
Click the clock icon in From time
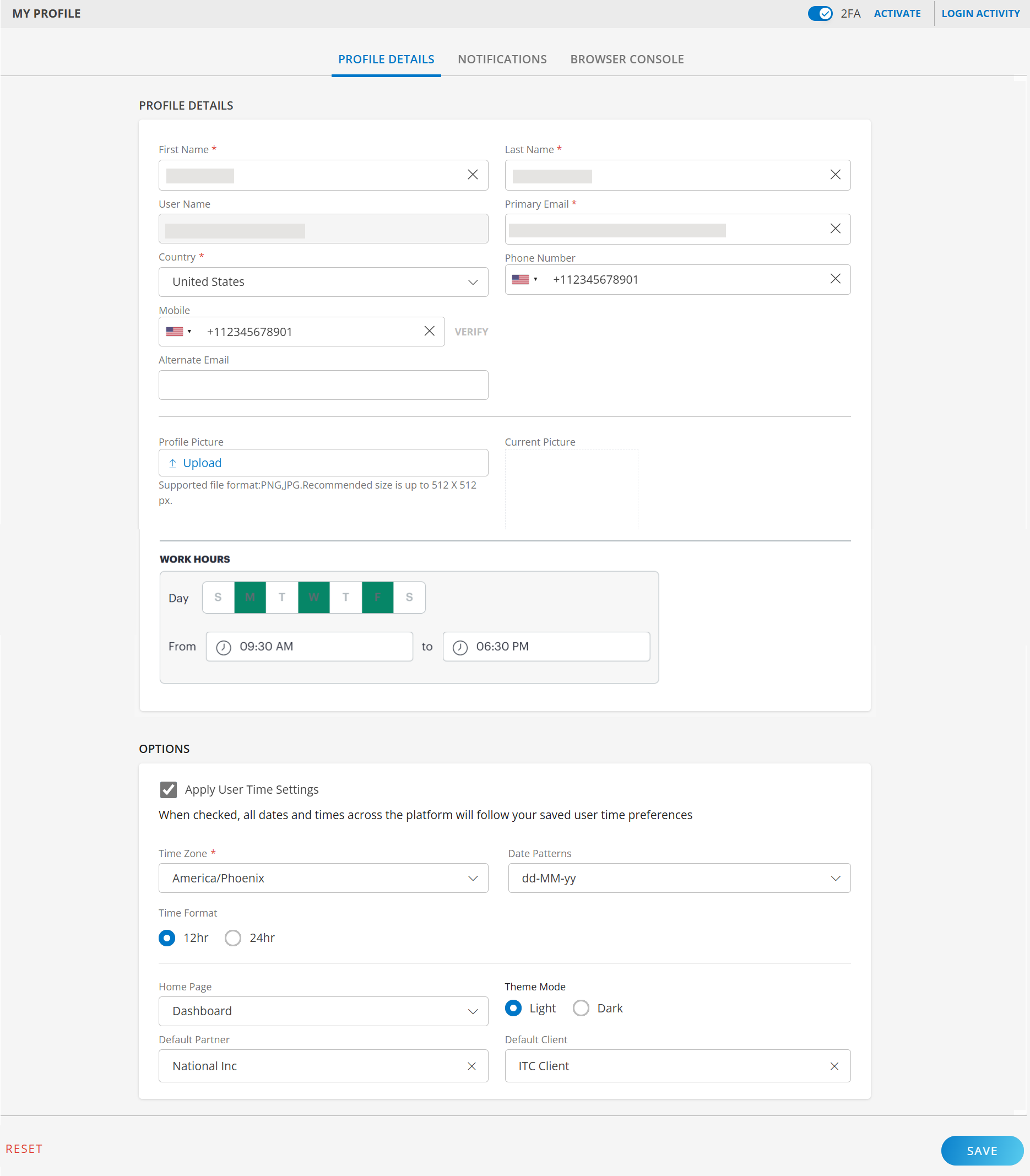pyautogui.click(x=224, y=647)
